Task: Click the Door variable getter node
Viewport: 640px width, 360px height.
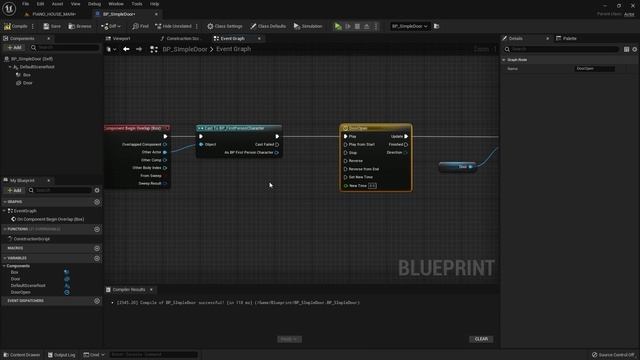Action: click(x=457, y=167)
